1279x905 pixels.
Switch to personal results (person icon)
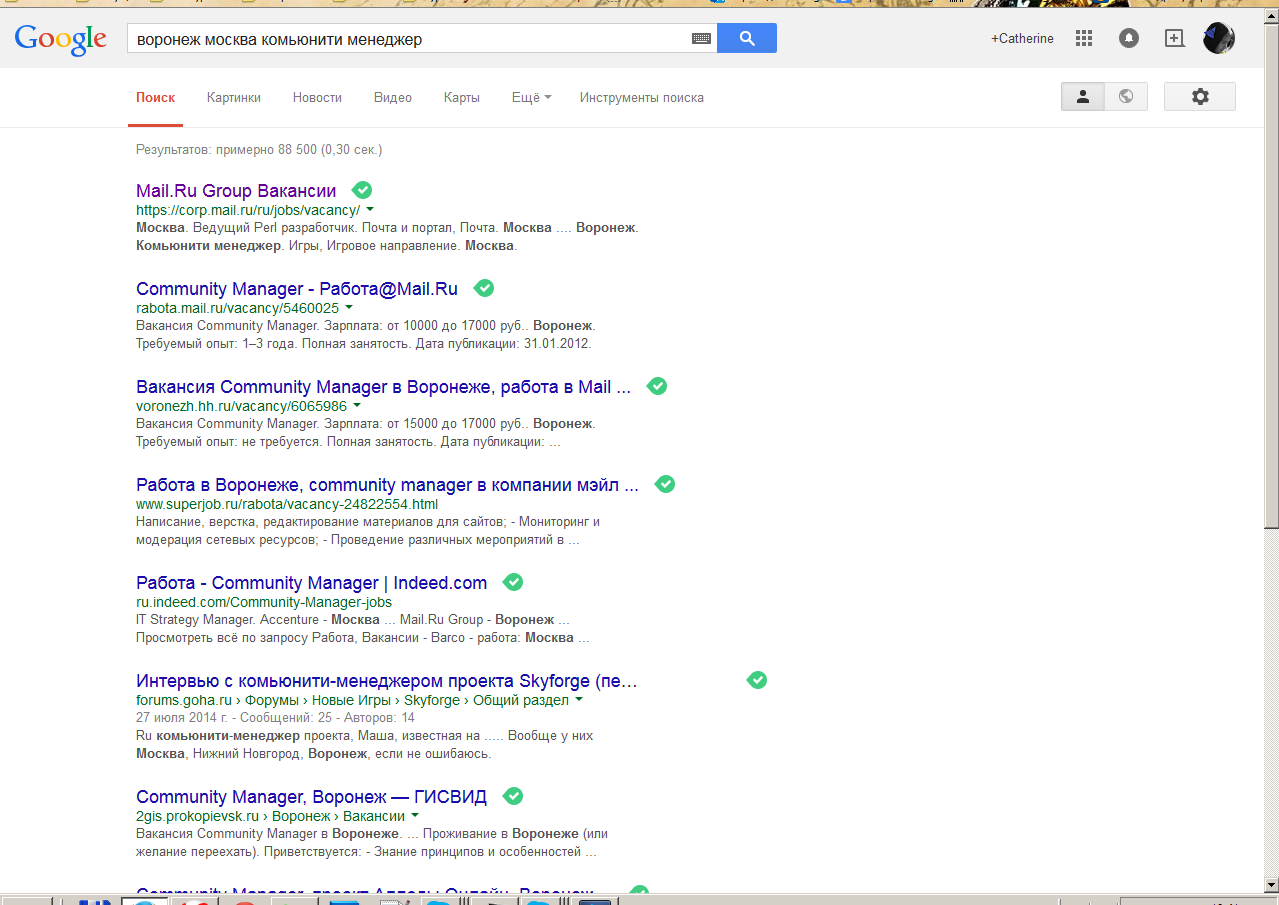click(1082, 97)
